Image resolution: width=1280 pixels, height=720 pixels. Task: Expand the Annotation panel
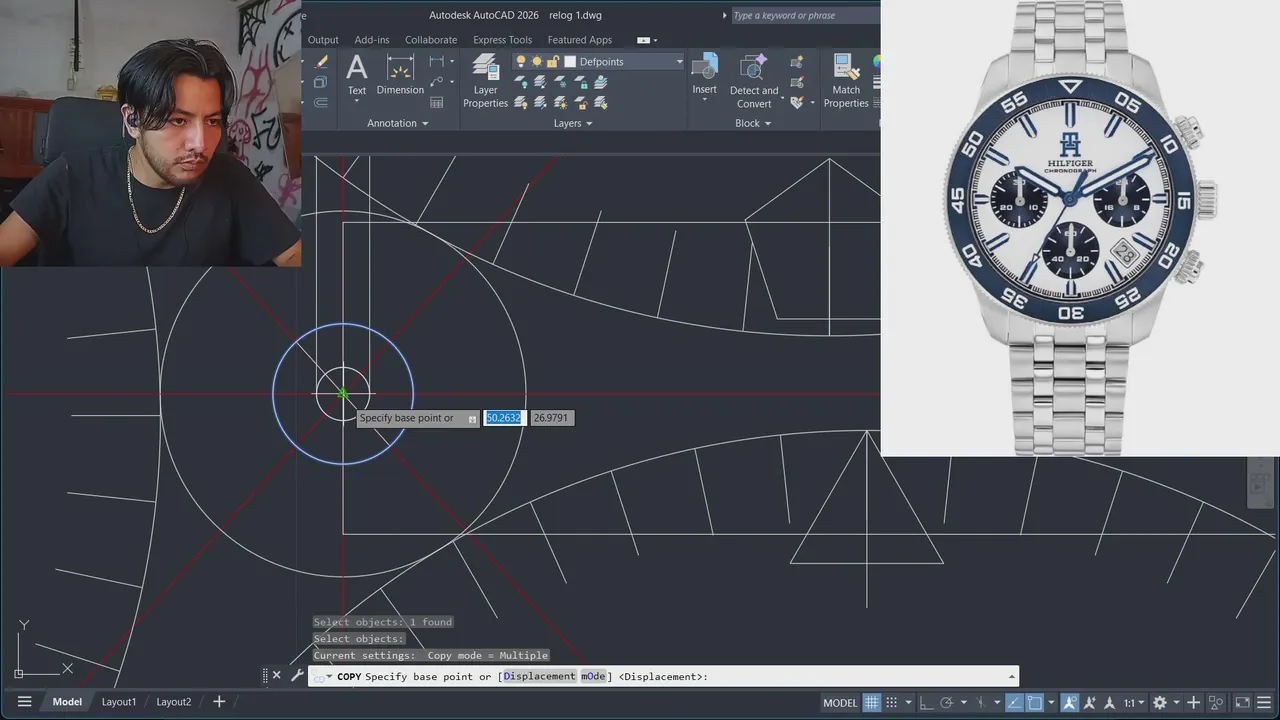coord(397,123)
